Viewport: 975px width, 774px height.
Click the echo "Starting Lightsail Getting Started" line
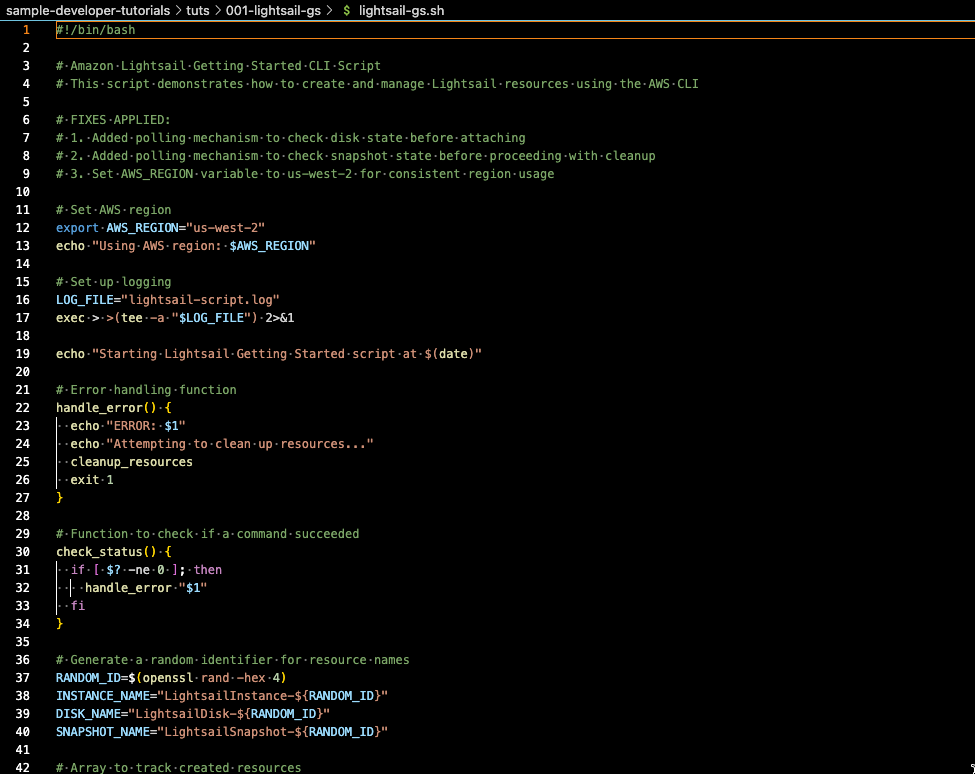click(x=269, y=354)
